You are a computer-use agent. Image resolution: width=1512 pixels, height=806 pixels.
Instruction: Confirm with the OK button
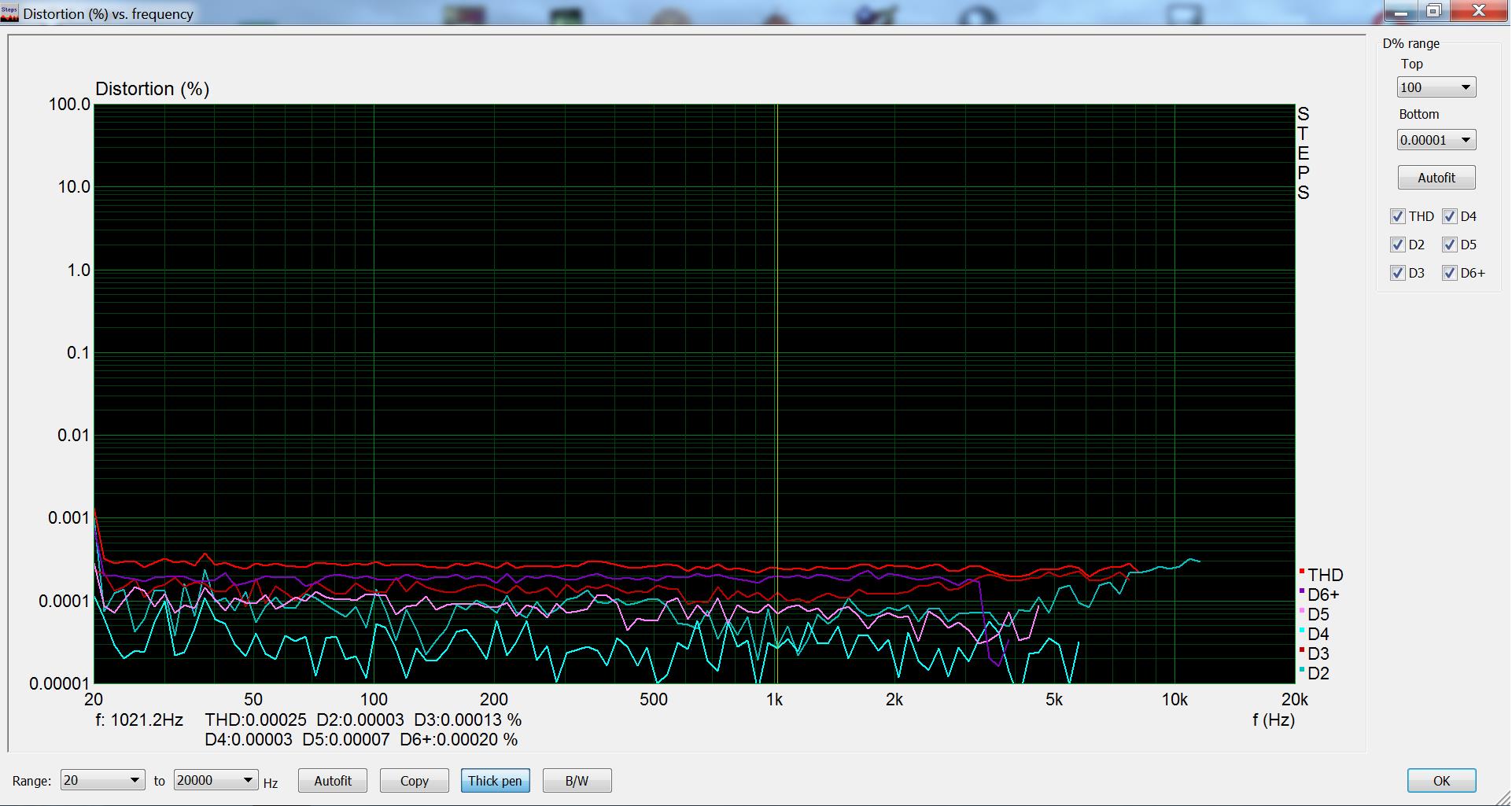coord(1441,781)
